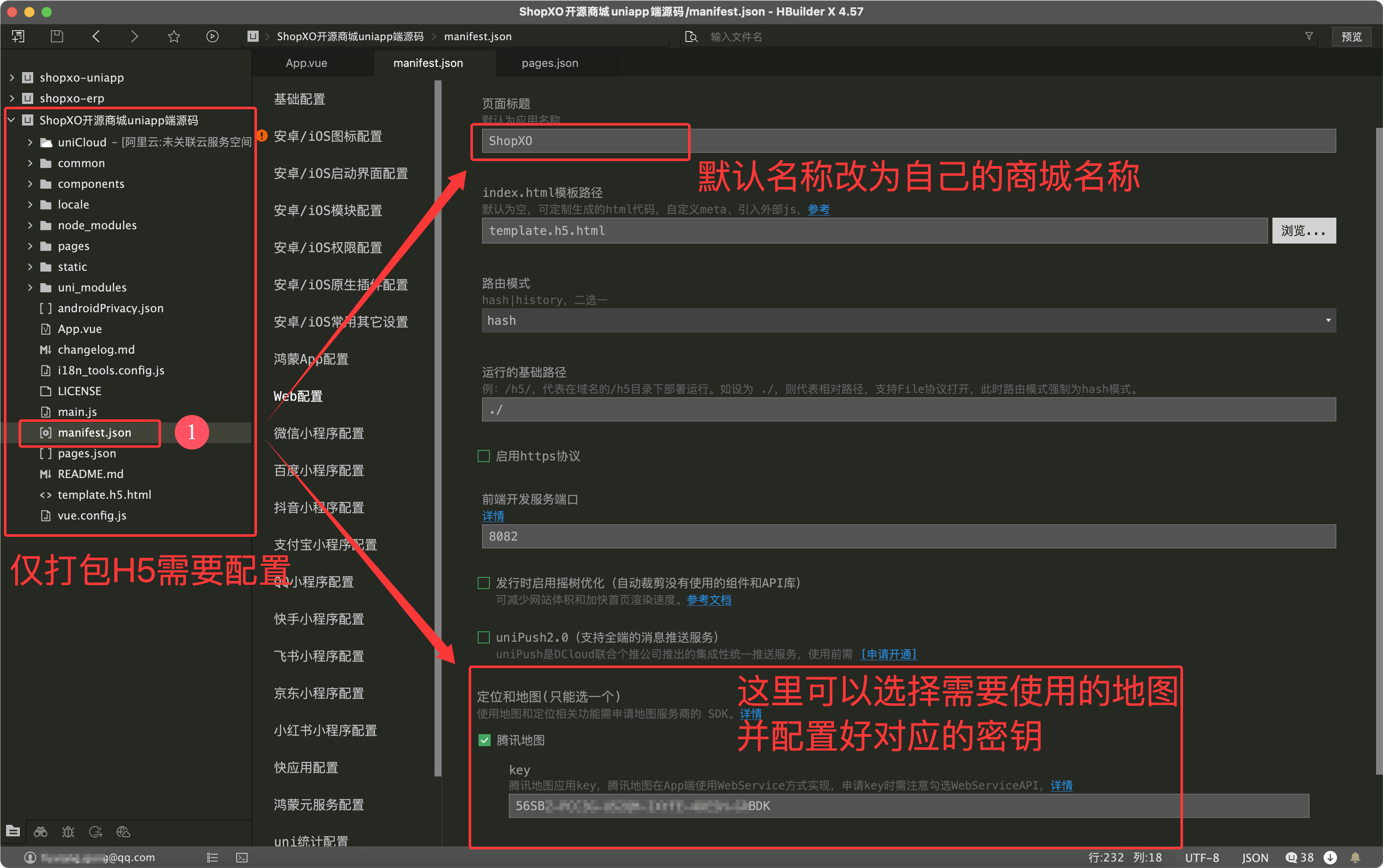This screenshot has height=868, width=1383.
Task: Open the 详情 link under 腾讯地图 key
Action: pos(1062,785)
